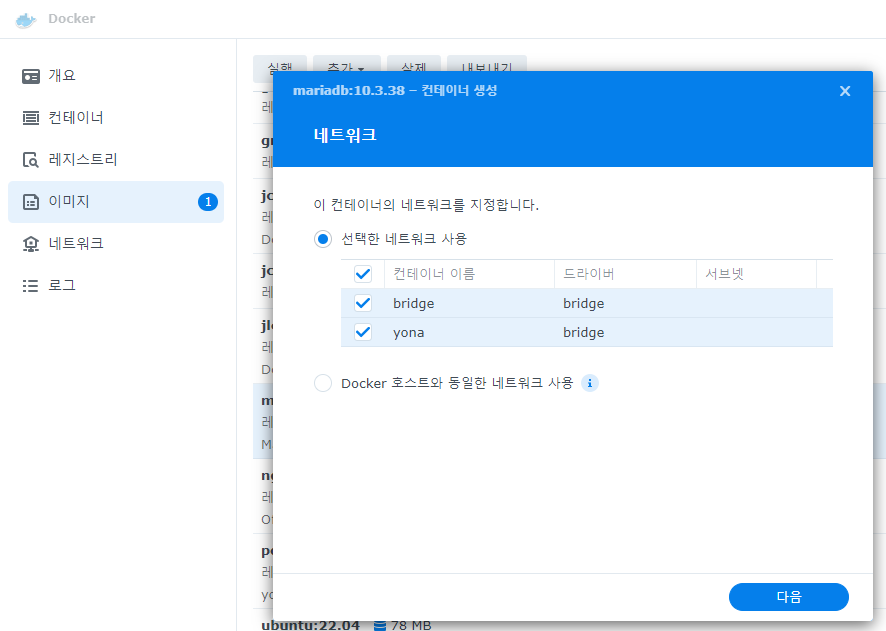Click the Docker title text
This screenshot has width=886, height=631.
pyautogui.click(x=72, y=19)
